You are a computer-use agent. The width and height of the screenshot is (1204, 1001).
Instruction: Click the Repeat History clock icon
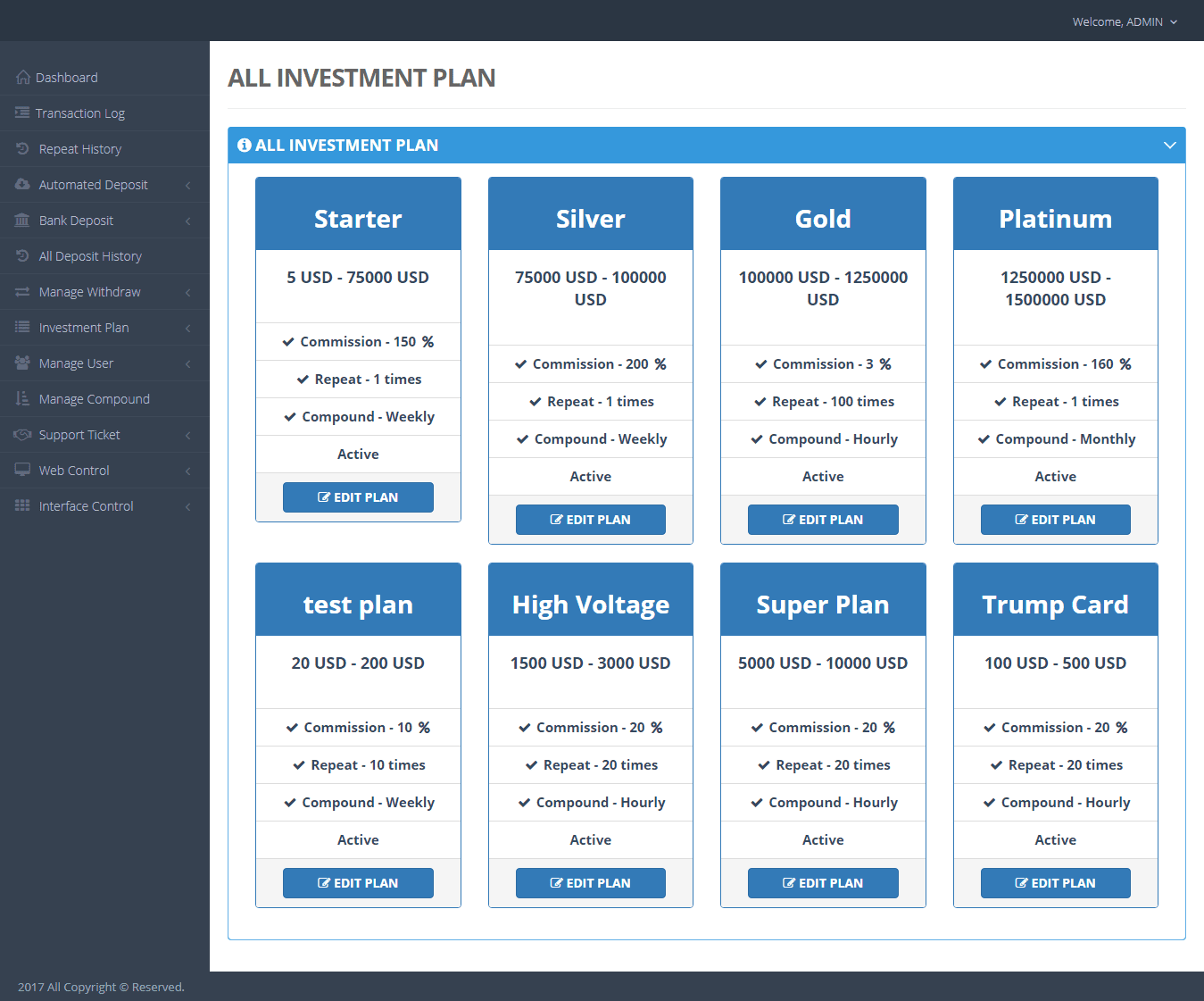22,148
